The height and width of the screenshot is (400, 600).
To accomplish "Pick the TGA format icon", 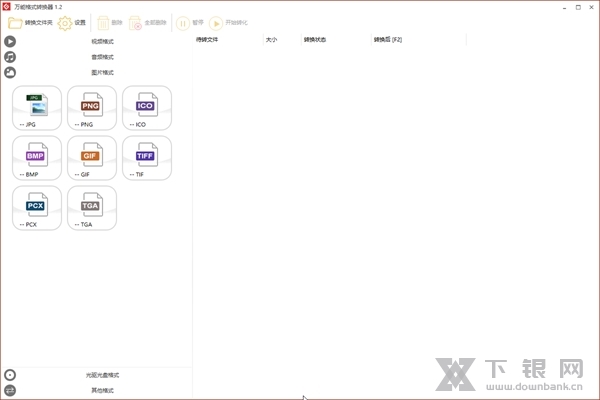I will click(x=92, y=208).
